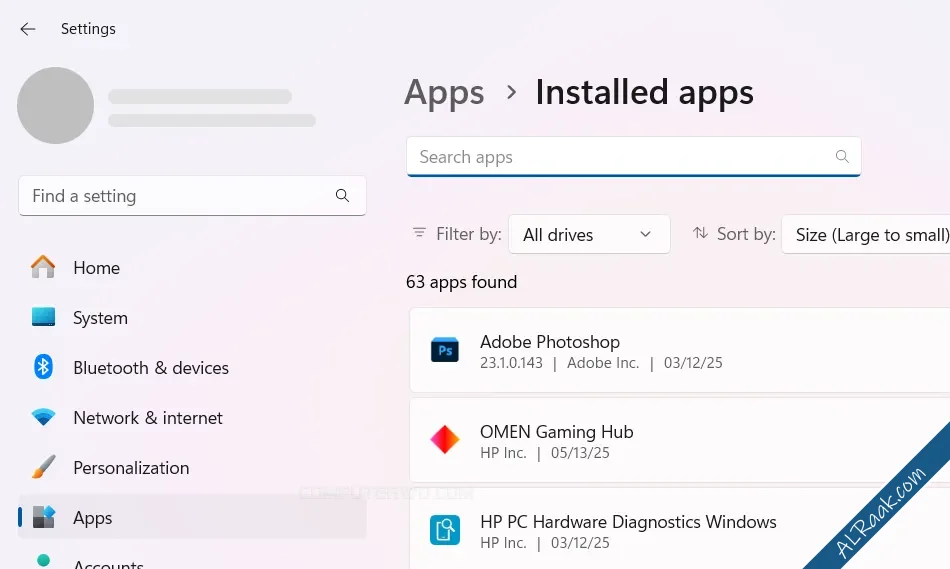This screenshot has width=950, height=569.
Task: Open Personalization settings
Action: click(192, 468)
